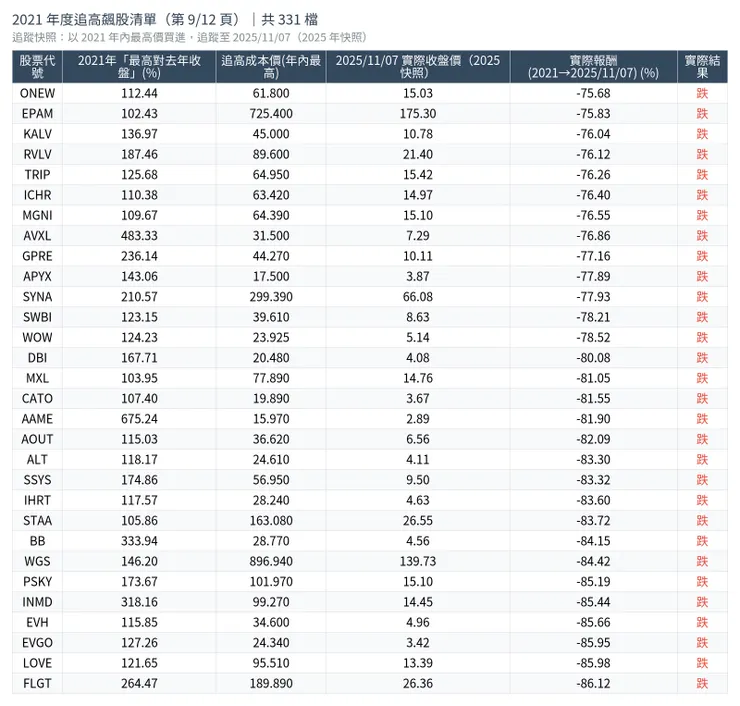Select the SSYS ticker cell

pos(37,480)
